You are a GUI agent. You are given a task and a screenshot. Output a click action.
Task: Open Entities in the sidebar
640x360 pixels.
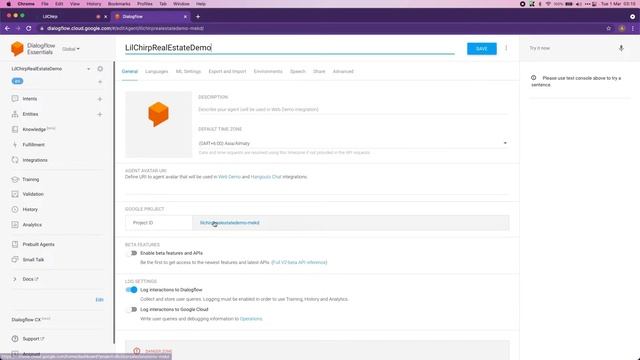[30, 114]
